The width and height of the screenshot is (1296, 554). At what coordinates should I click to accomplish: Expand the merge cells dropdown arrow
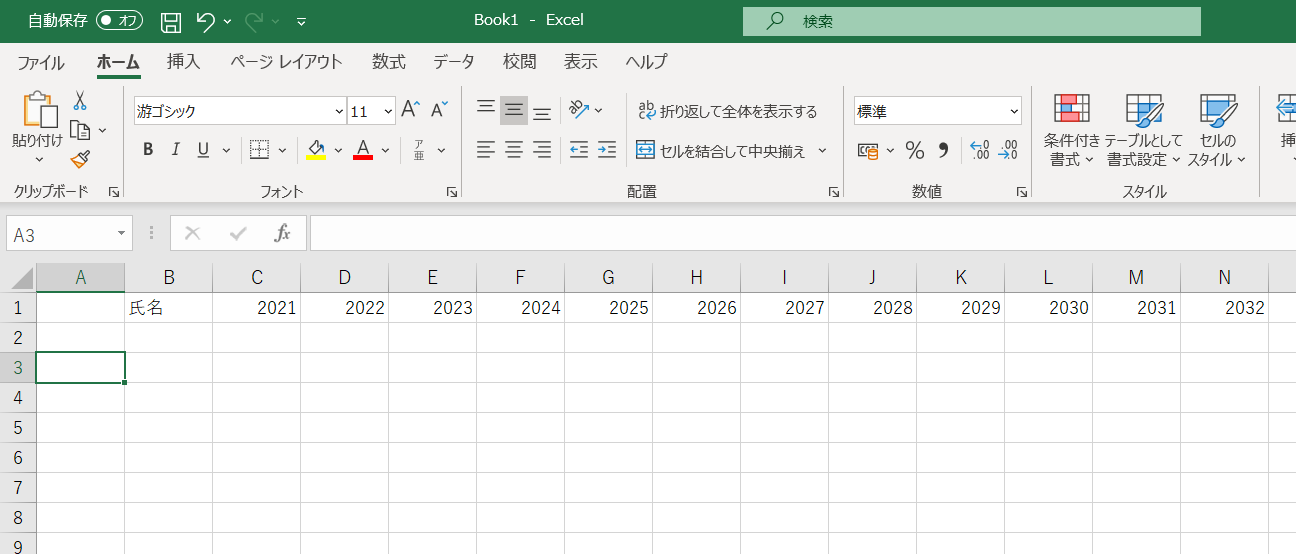tap(823, 151)
